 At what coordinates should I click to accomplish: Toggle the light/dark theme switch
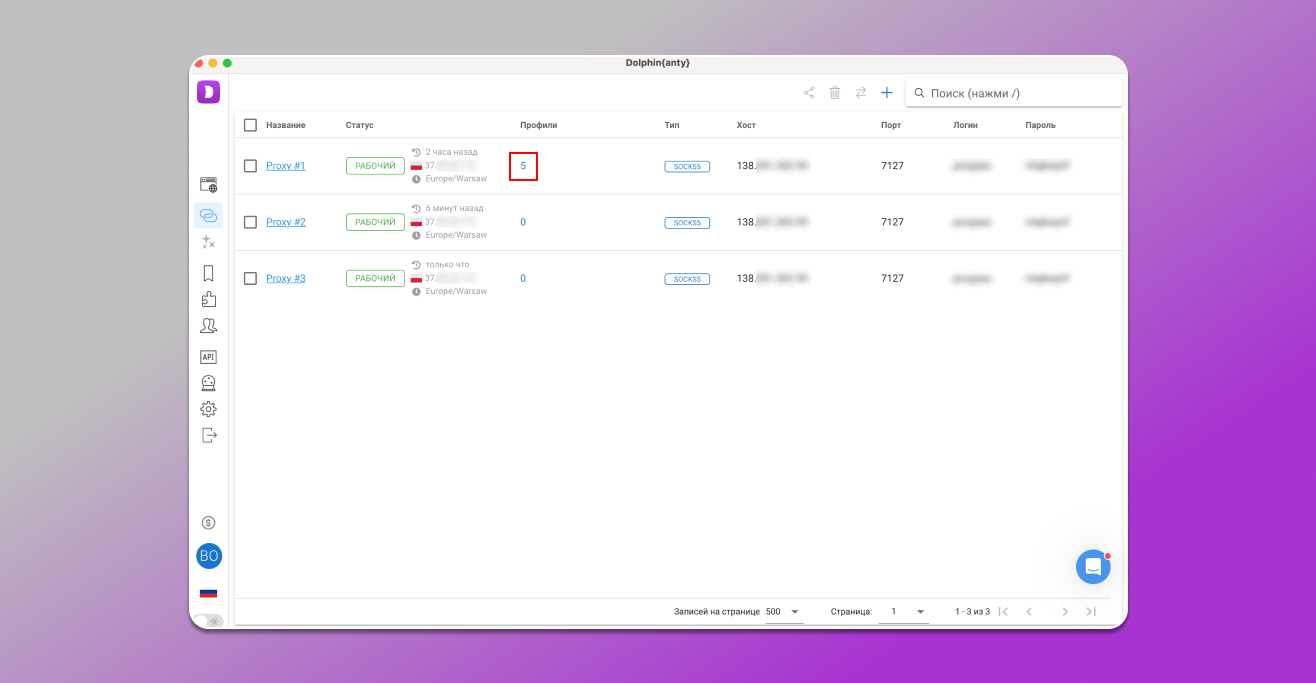(208, 621)
